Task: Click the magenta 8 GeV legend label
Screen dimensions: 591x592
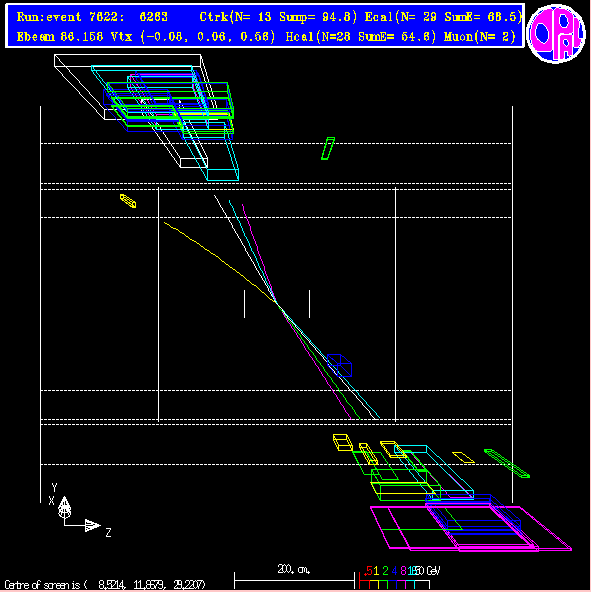Action: tap(403, 570)
